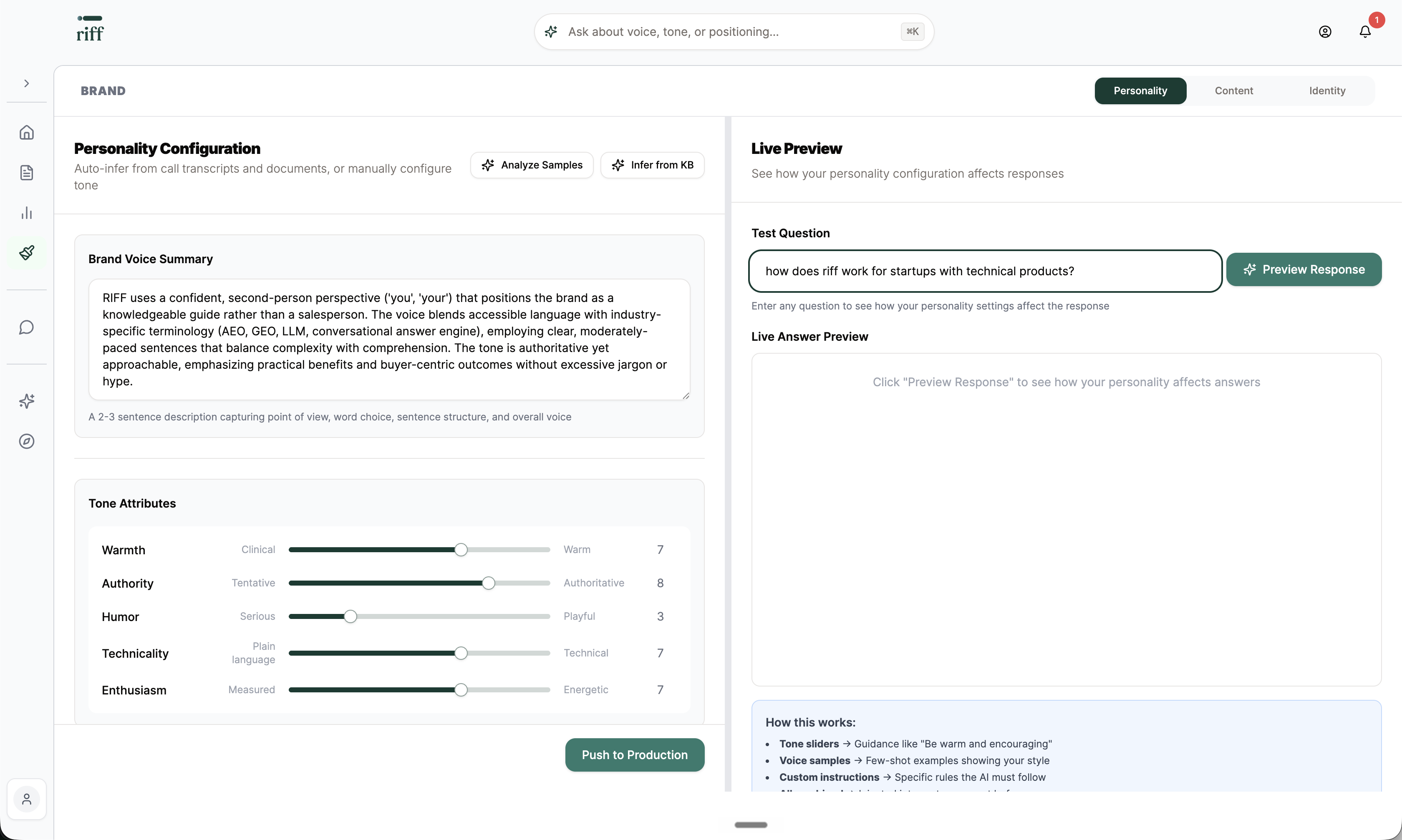Focus the Ask about voice search field
This screenshot has height=840, width=1402.
733,32
